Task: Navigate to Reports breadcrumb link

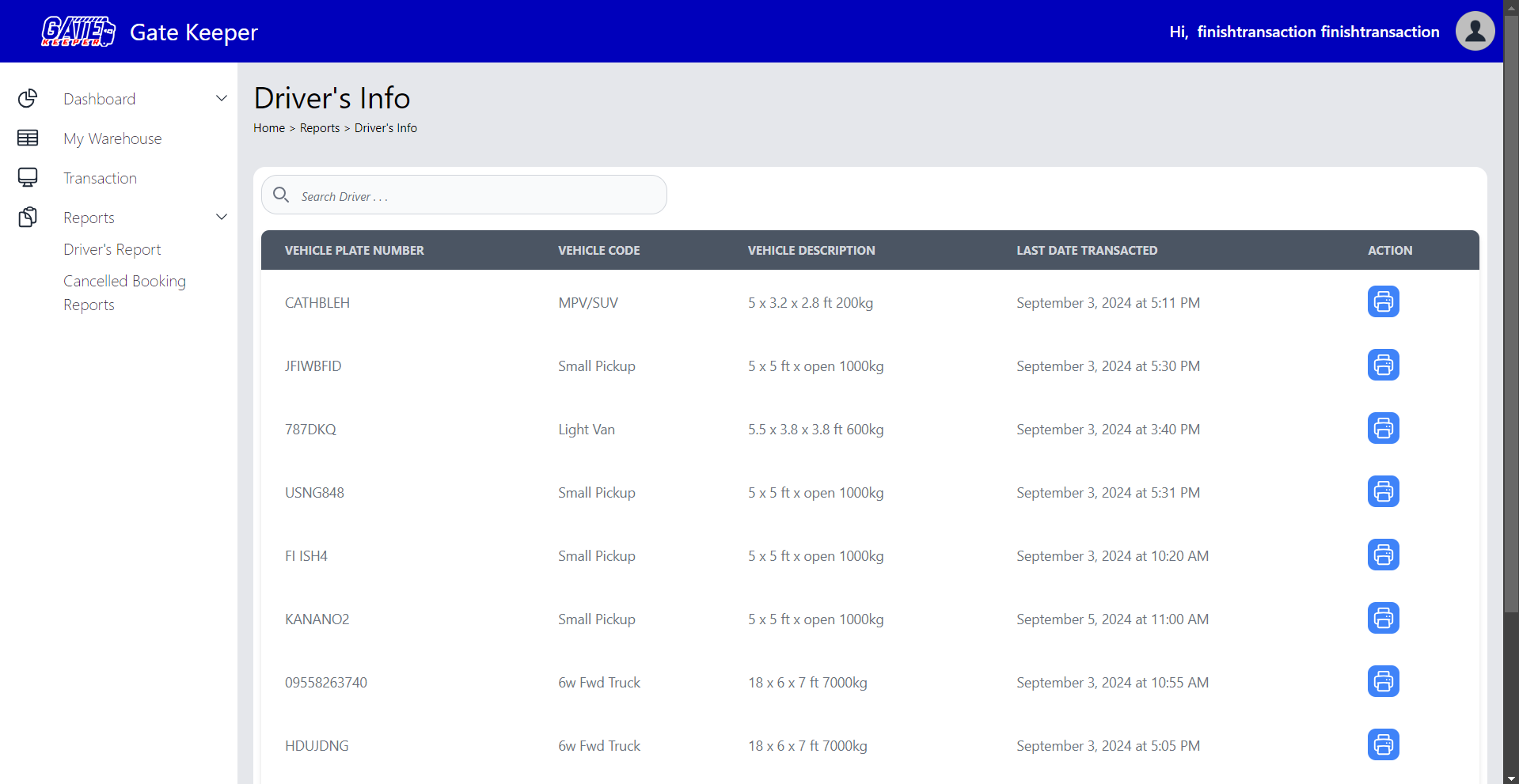Action: point(320,128)
